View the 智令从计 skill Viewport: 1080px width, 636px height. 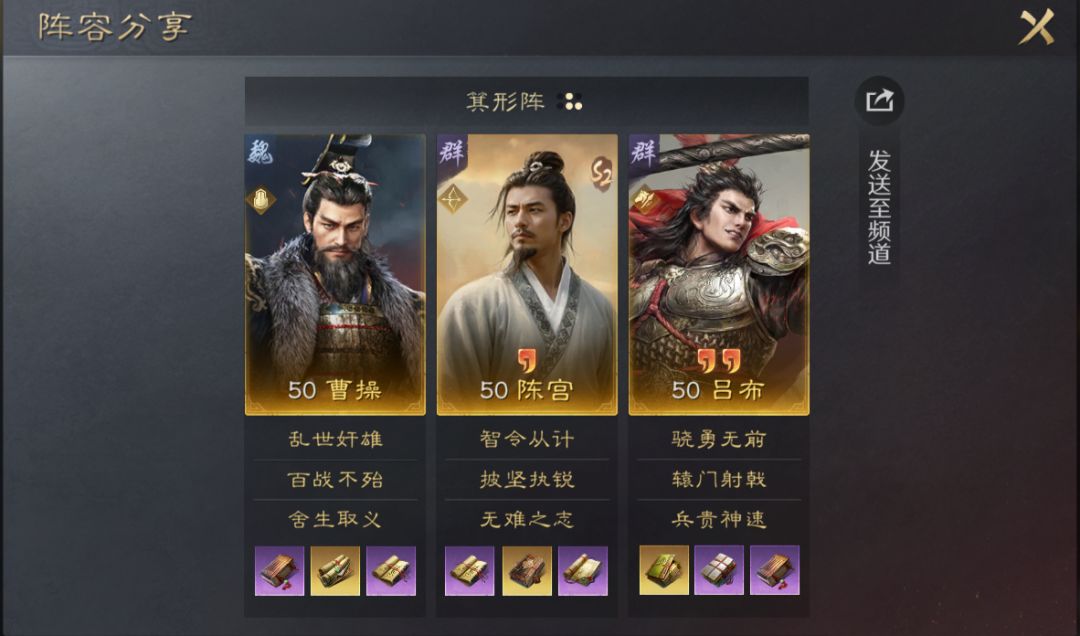(x=527, y=439)
